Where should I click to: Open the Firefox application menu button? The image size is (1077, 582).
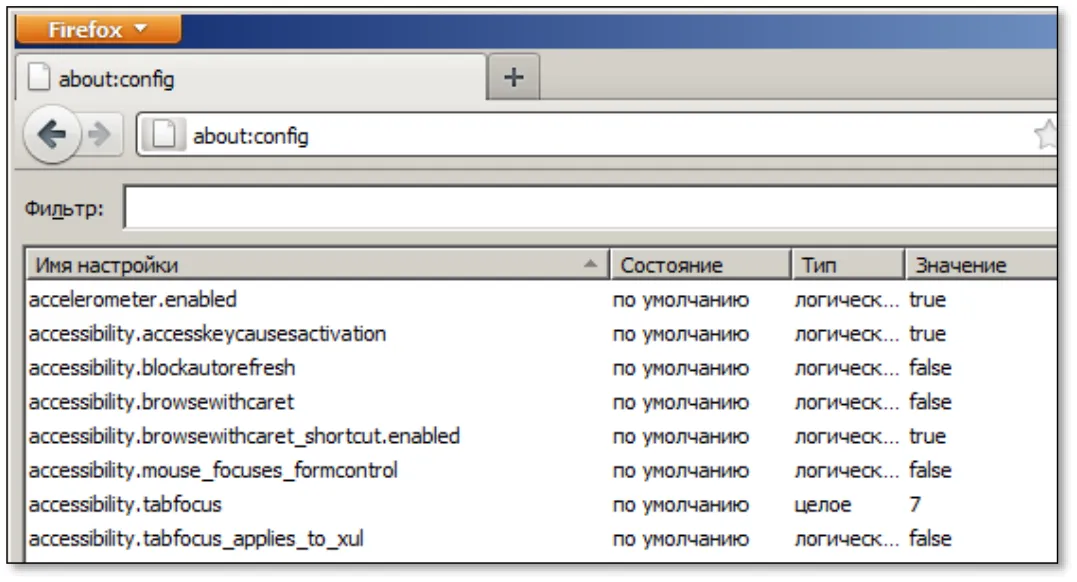pos(98,30)
